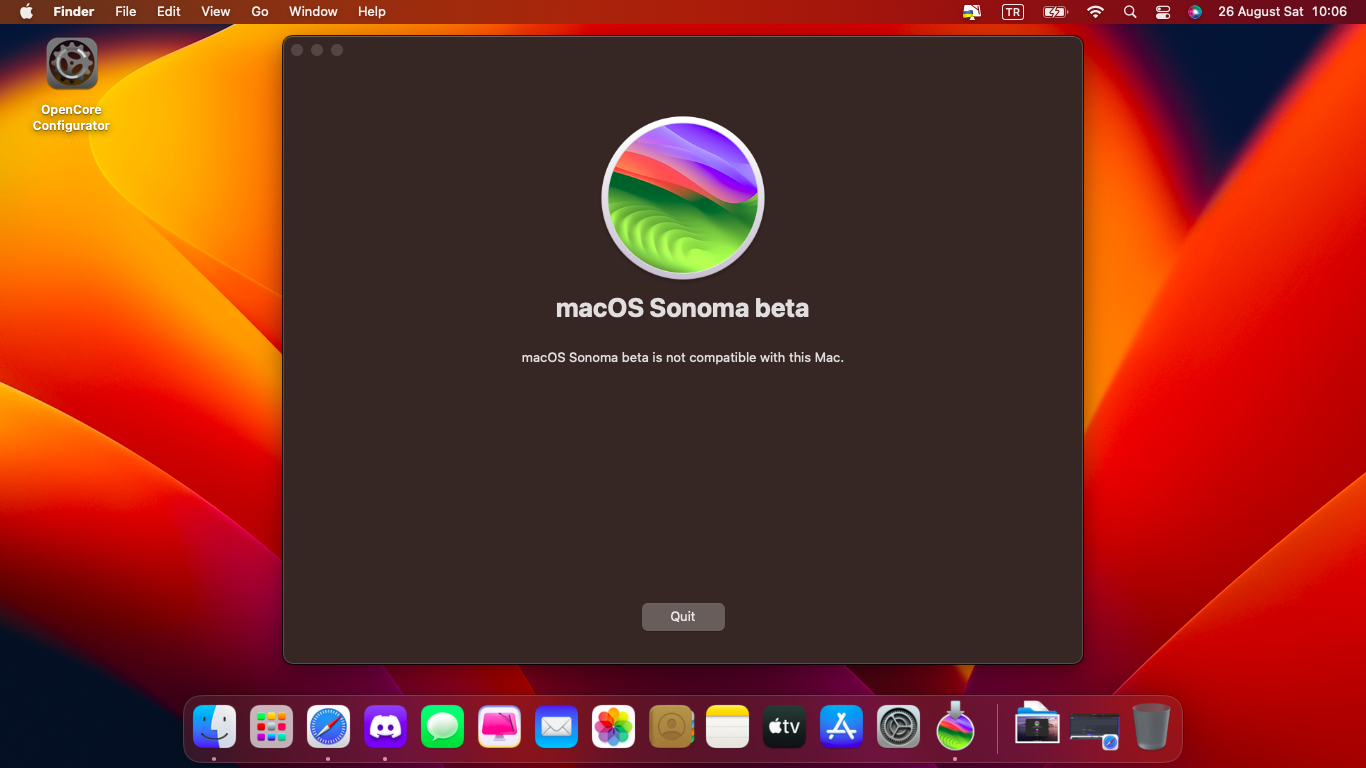Open Discord from the Dock
The image size is (1366, 768).
[385, 727]
